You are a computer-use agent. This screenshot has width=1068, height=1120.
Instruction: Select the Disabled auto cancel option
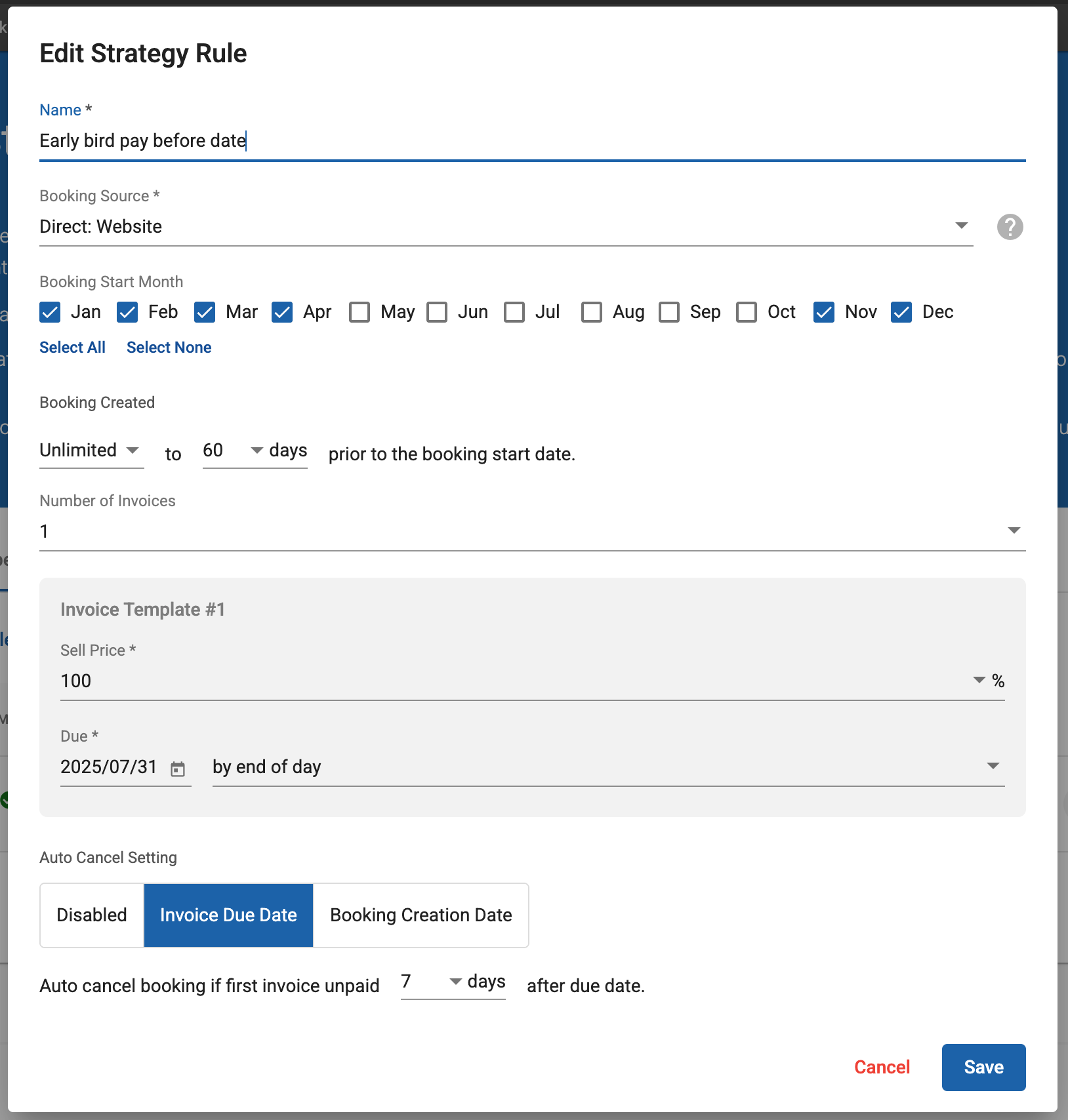click(x=92, y=915)
